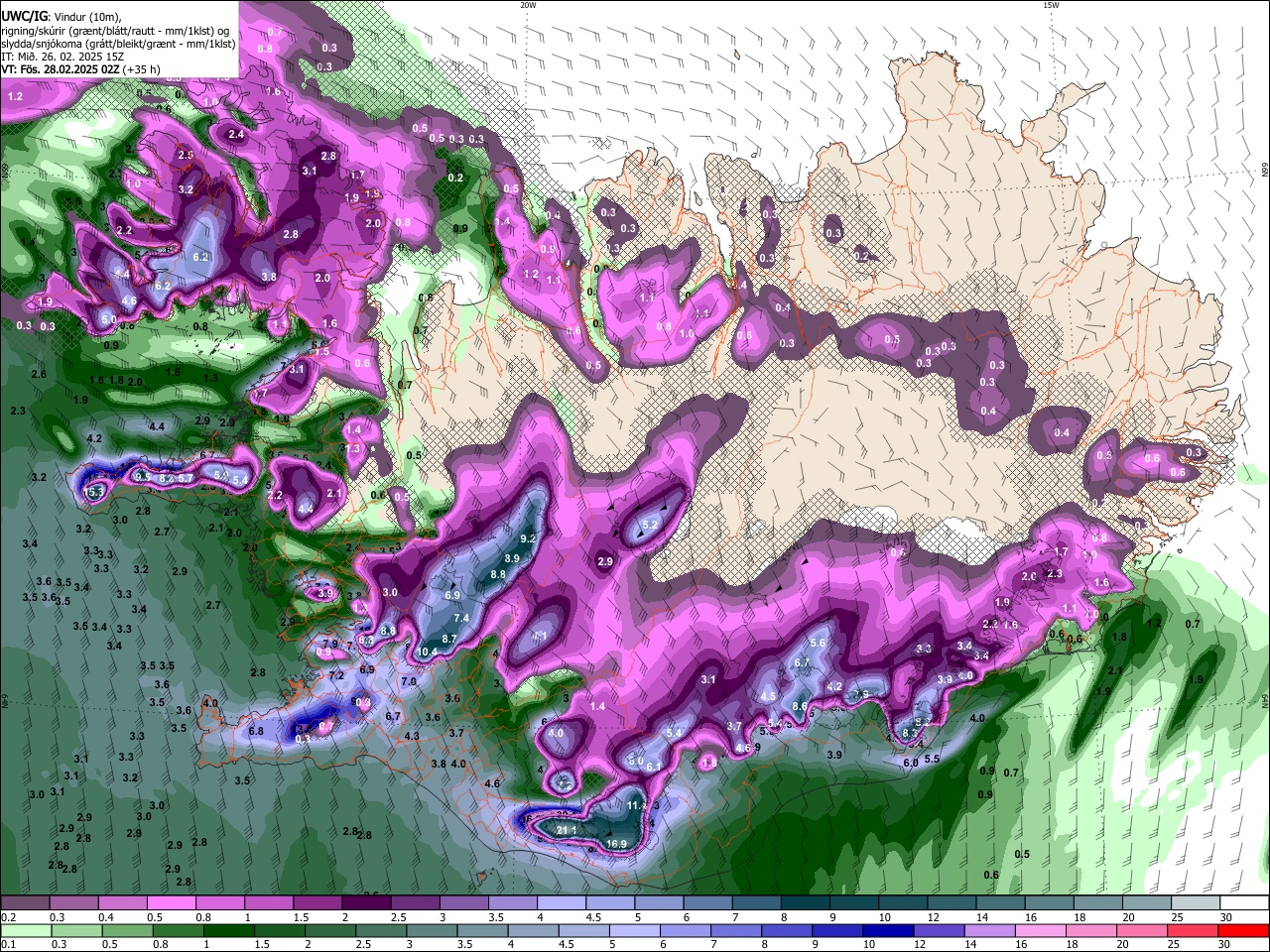Click the '16.9' precipitation value on map

pyautogui.click(x=616, y=844)
